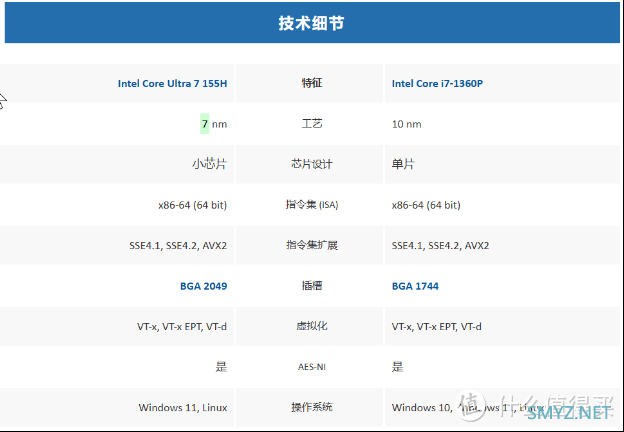Click the Ultra 7 AES-NI 是 value
This screenshot has width=624, height=432.
(221, 367)
